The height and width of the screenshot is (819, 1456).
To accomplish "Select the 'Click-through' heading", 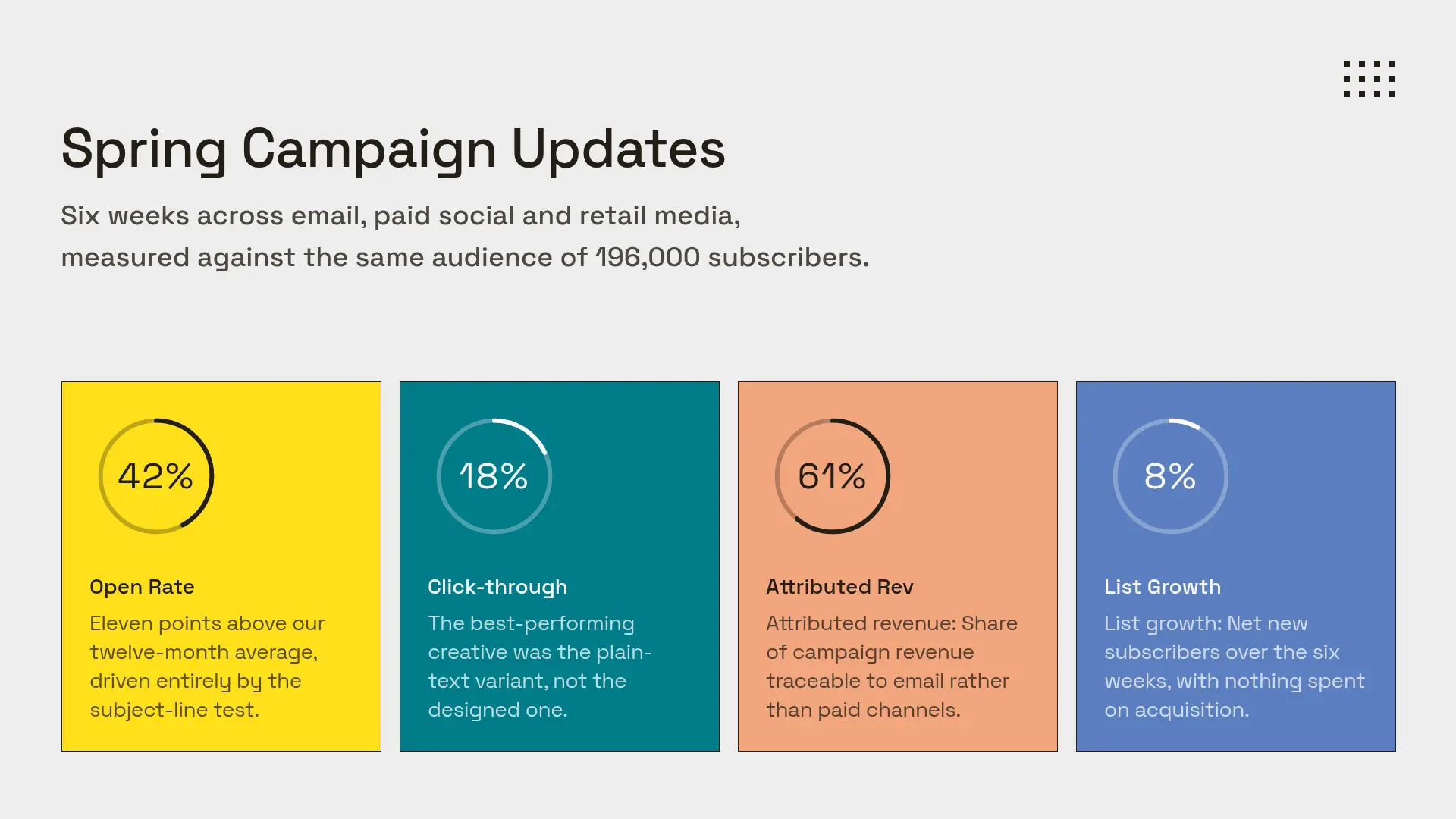I will [x=497, y=587].
